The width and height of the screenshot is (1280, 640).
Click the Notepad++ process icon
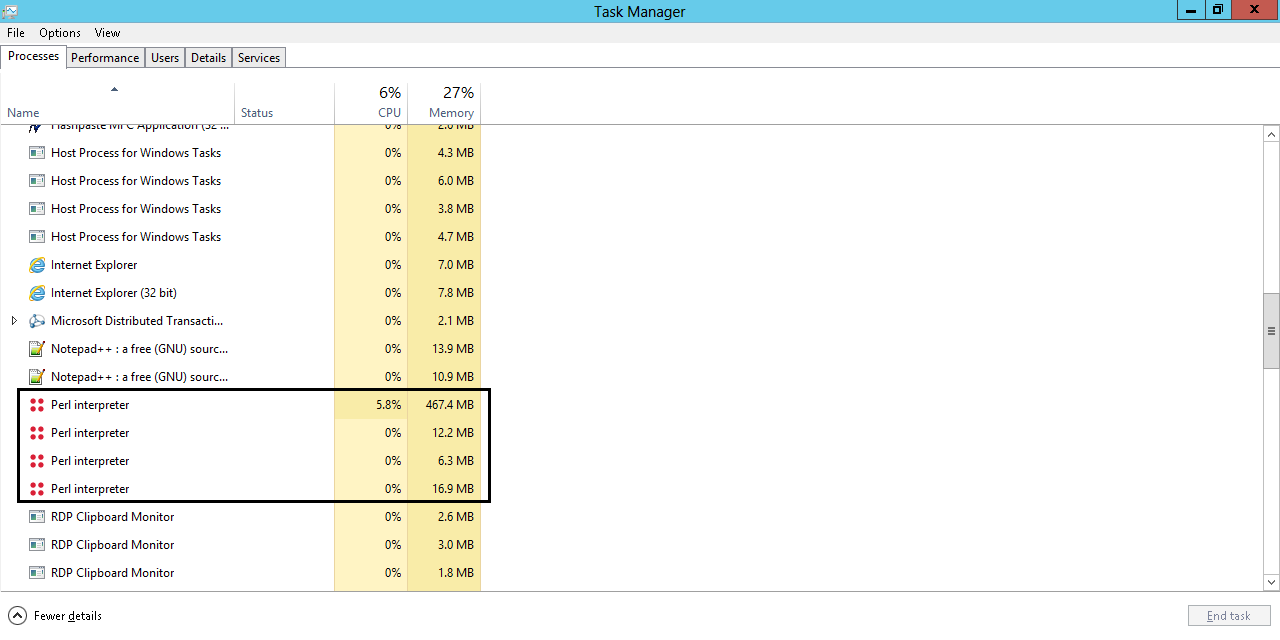click(36, 348)
